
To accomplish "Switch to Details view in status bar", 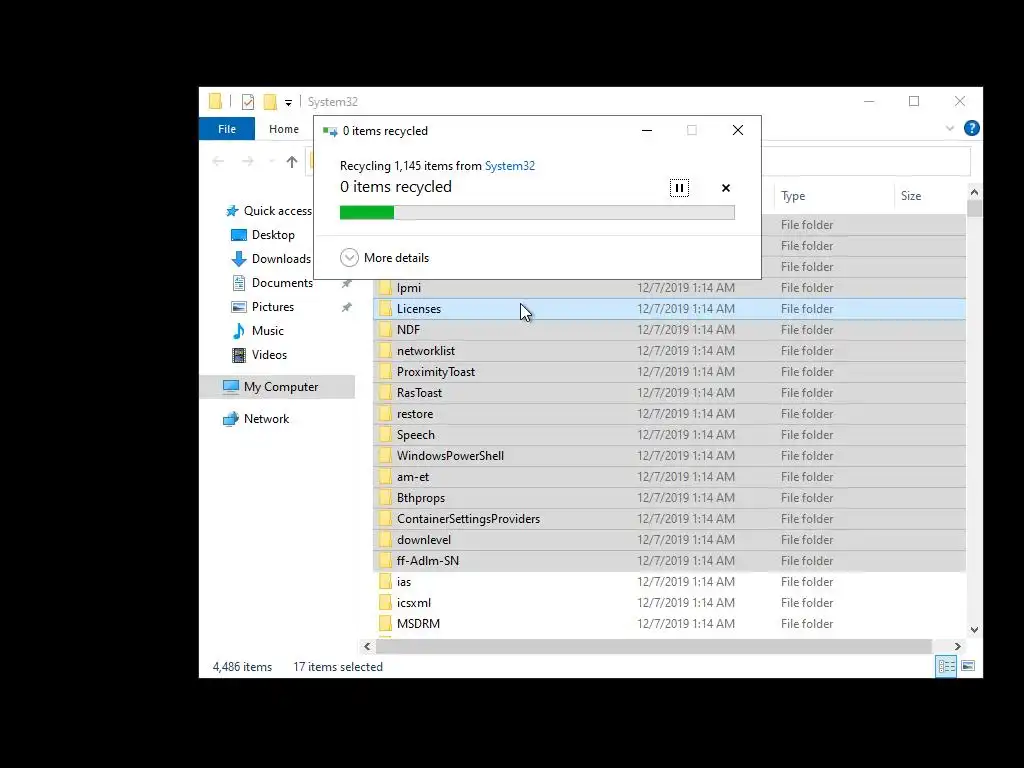I will coord(946,666).
